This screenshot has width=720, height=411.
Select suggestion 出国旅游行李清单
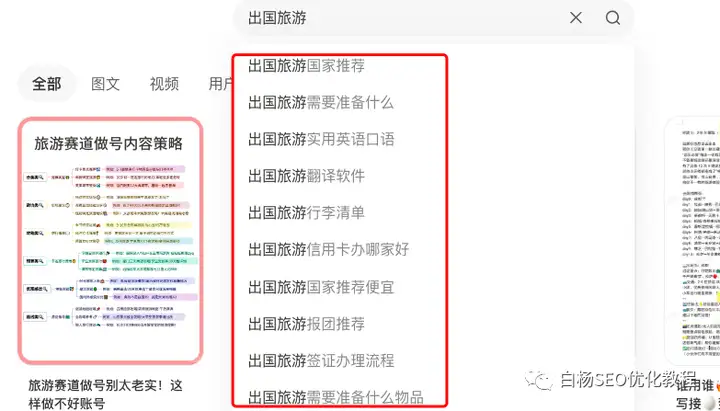point(307,213)
